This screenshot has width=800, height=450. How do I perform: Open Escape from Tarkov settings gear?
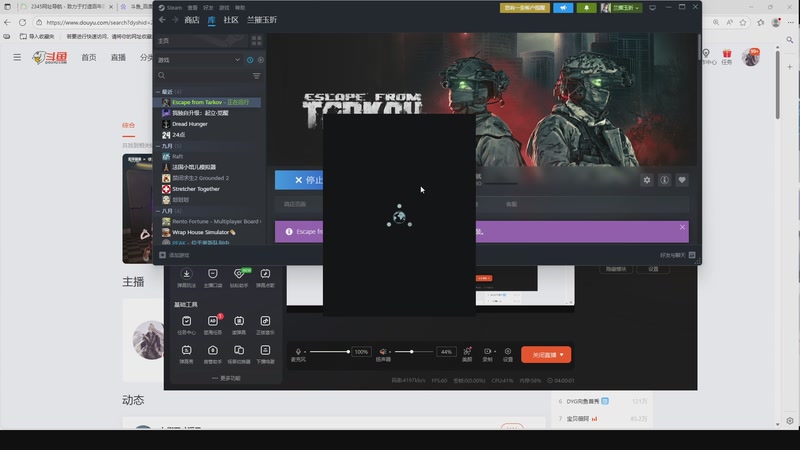point(647,180)
